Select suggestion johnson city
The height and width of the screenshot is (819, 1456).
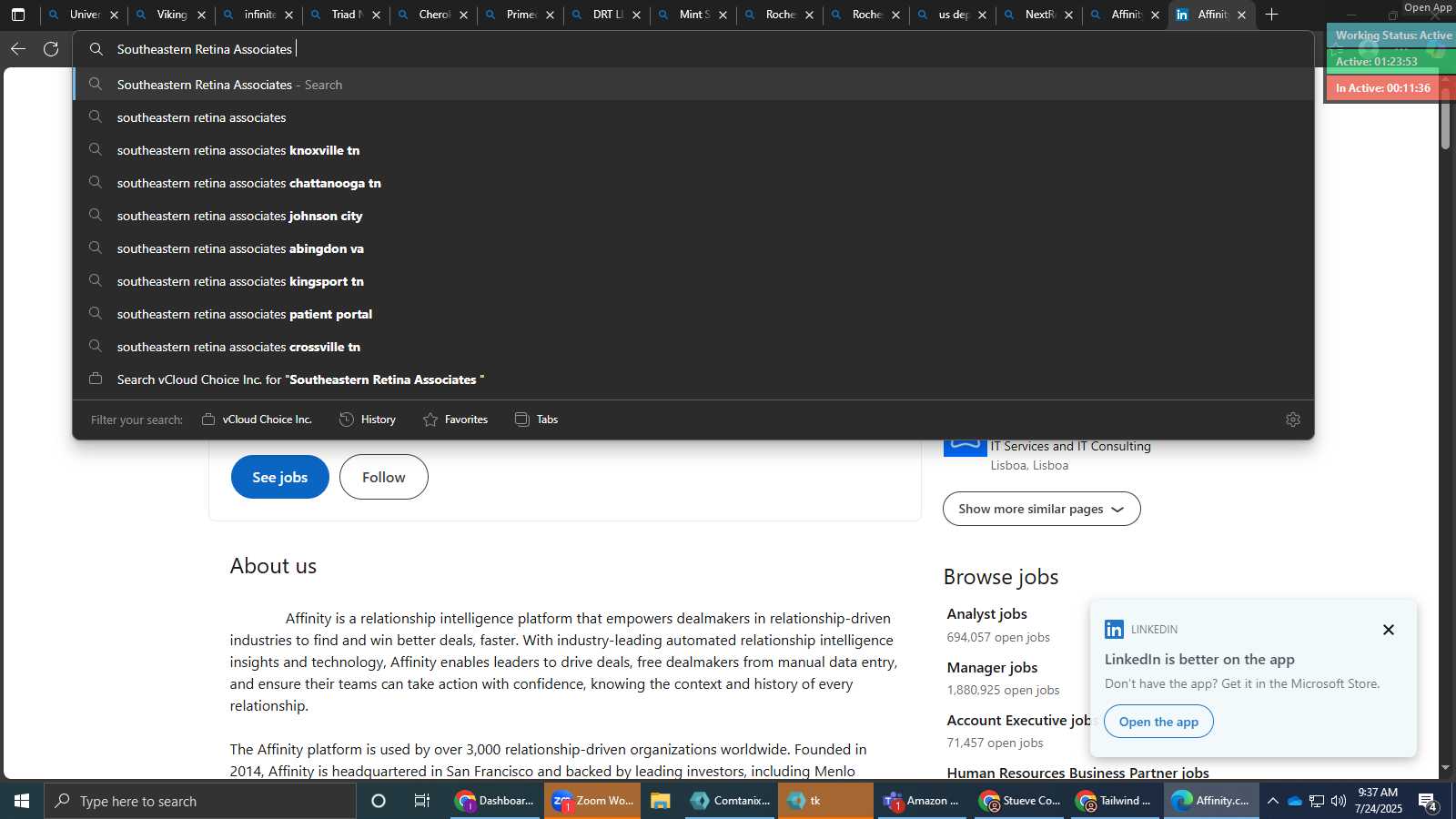[x=693, y=216]
